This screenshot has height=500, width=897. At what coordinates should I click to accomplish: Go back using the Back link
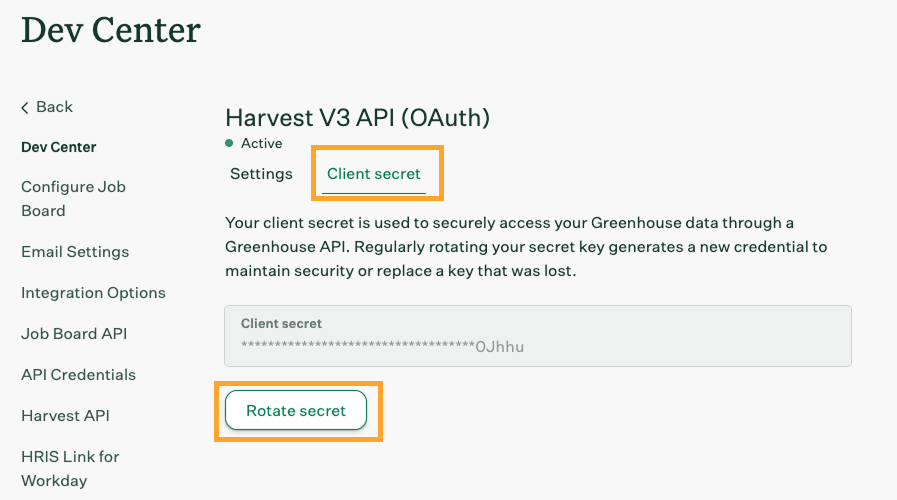click(54, 107)
